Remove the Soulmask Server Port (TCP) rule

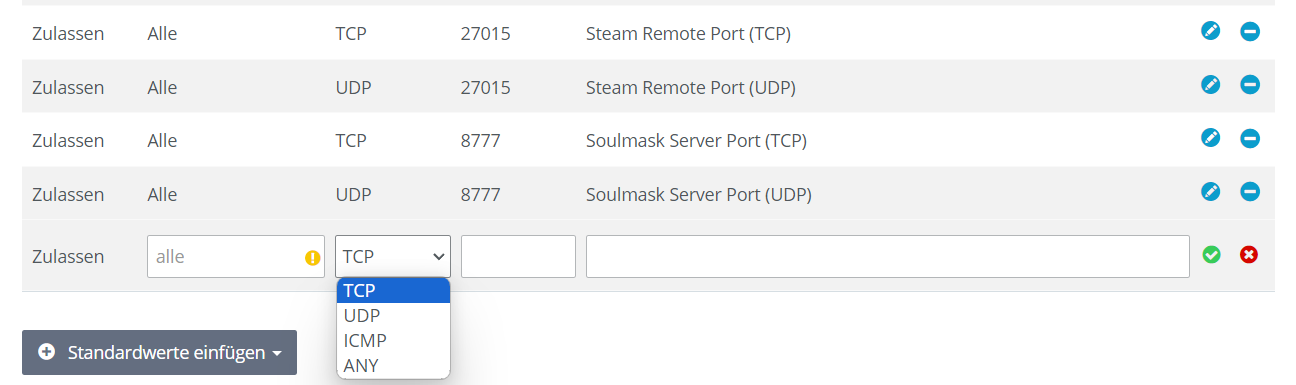[x=1250, y=138]
